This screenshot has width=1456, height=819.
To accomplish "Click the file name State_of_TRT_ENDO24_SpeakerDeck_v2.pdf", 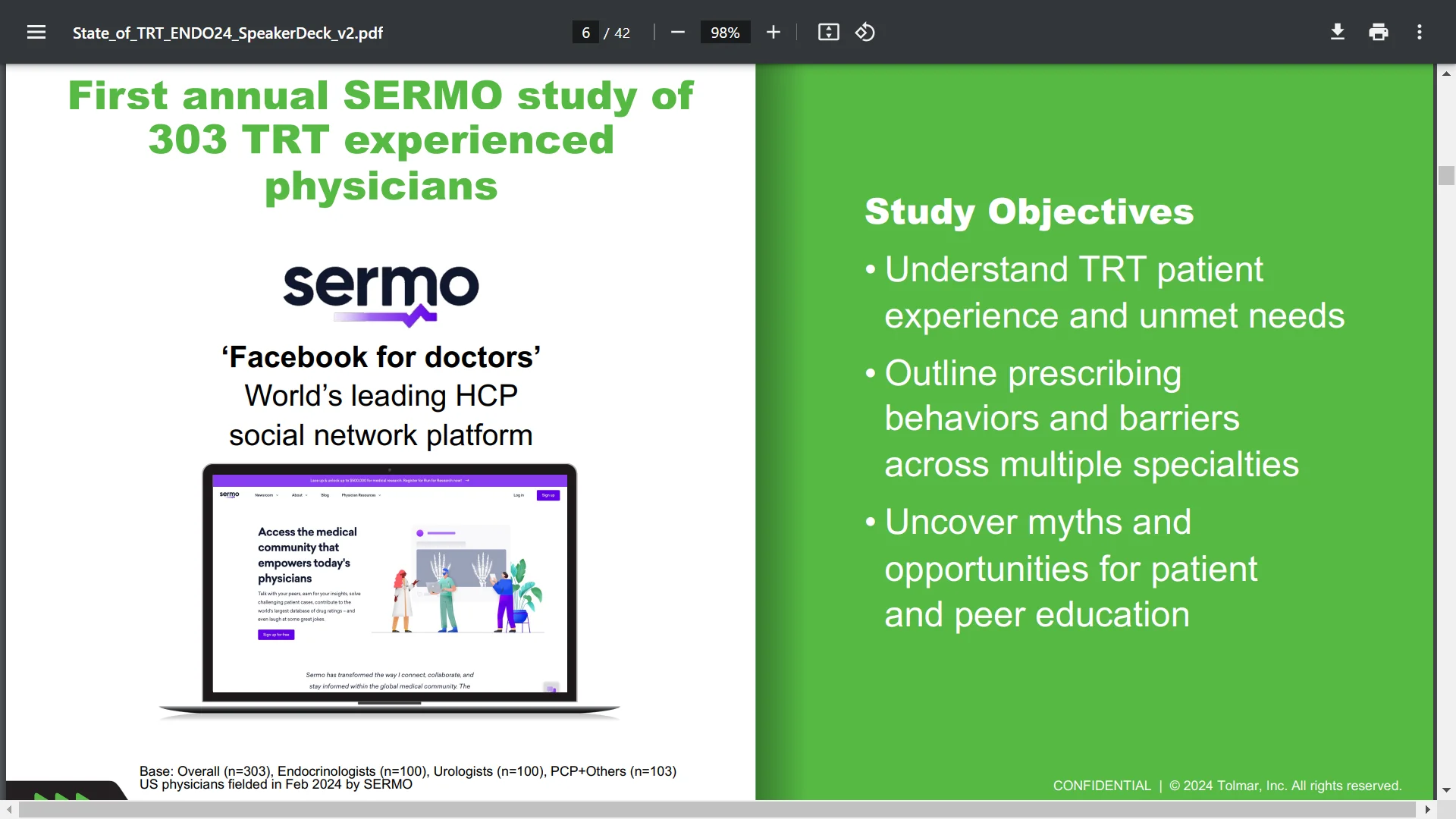I will click(227, 33).
